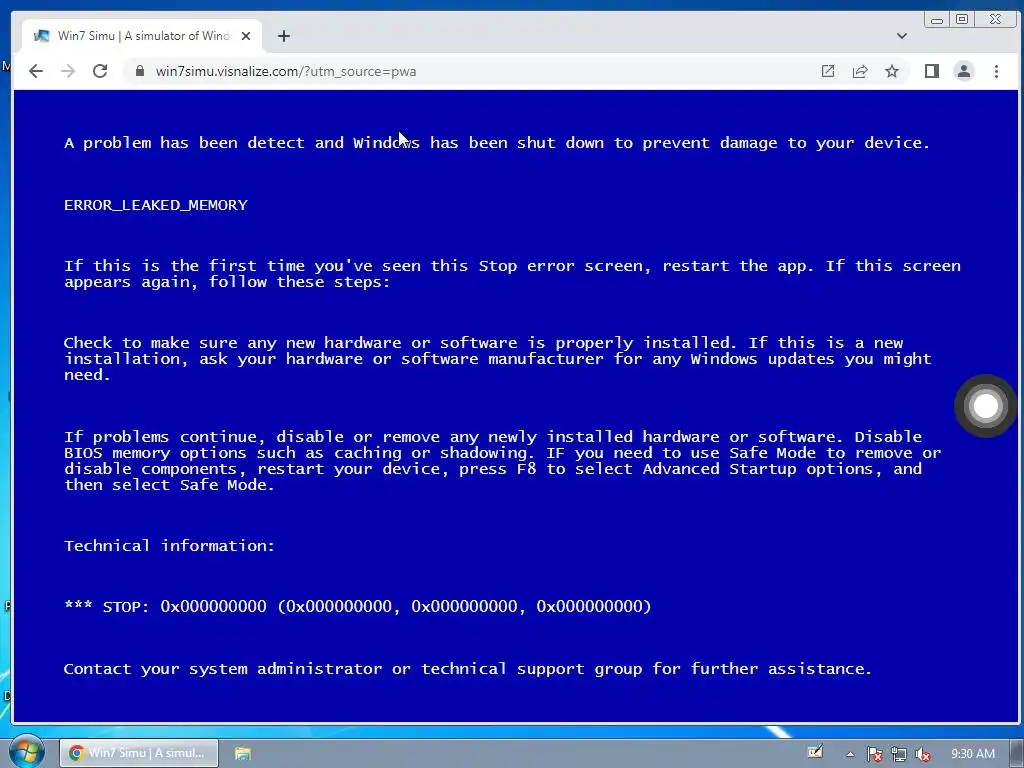Click the STOP: 0x000000000 code line
1024x768 pixels.
click(357, 607)
